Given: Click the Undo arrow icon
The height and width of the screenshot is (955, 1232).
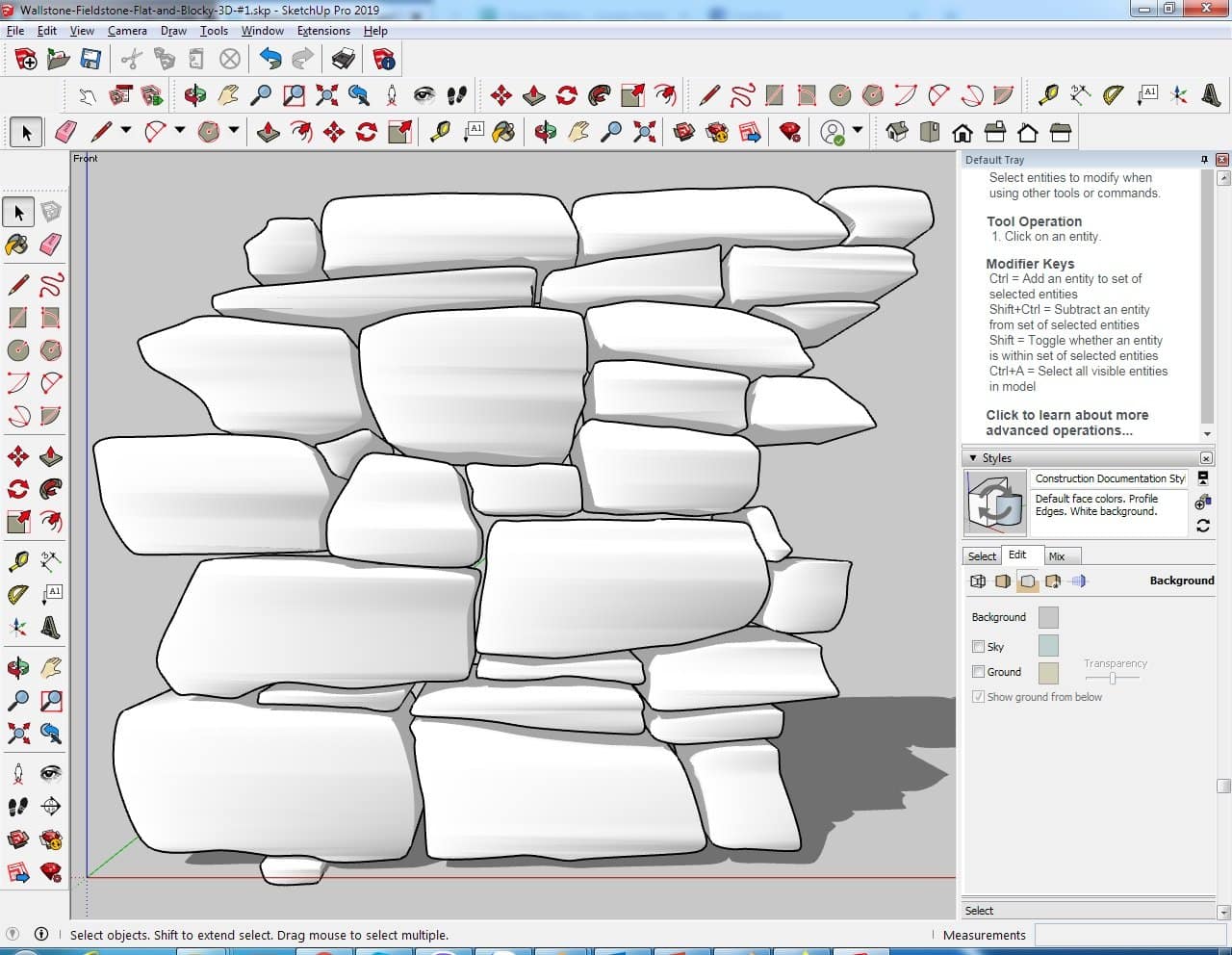Looking at the screenshot, I should (270, 60).
